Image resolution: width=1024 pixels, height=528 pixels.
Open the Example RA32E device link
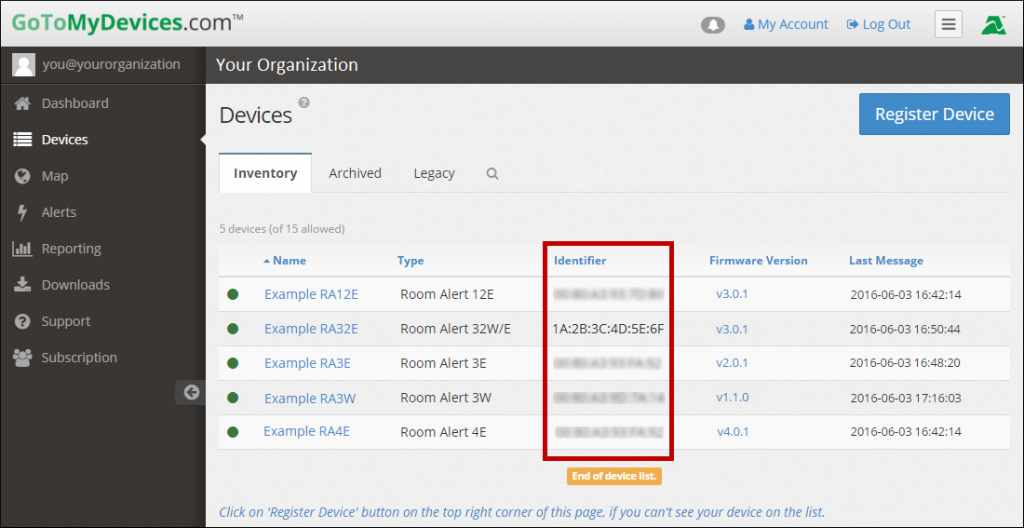click(x=311, y=329)
